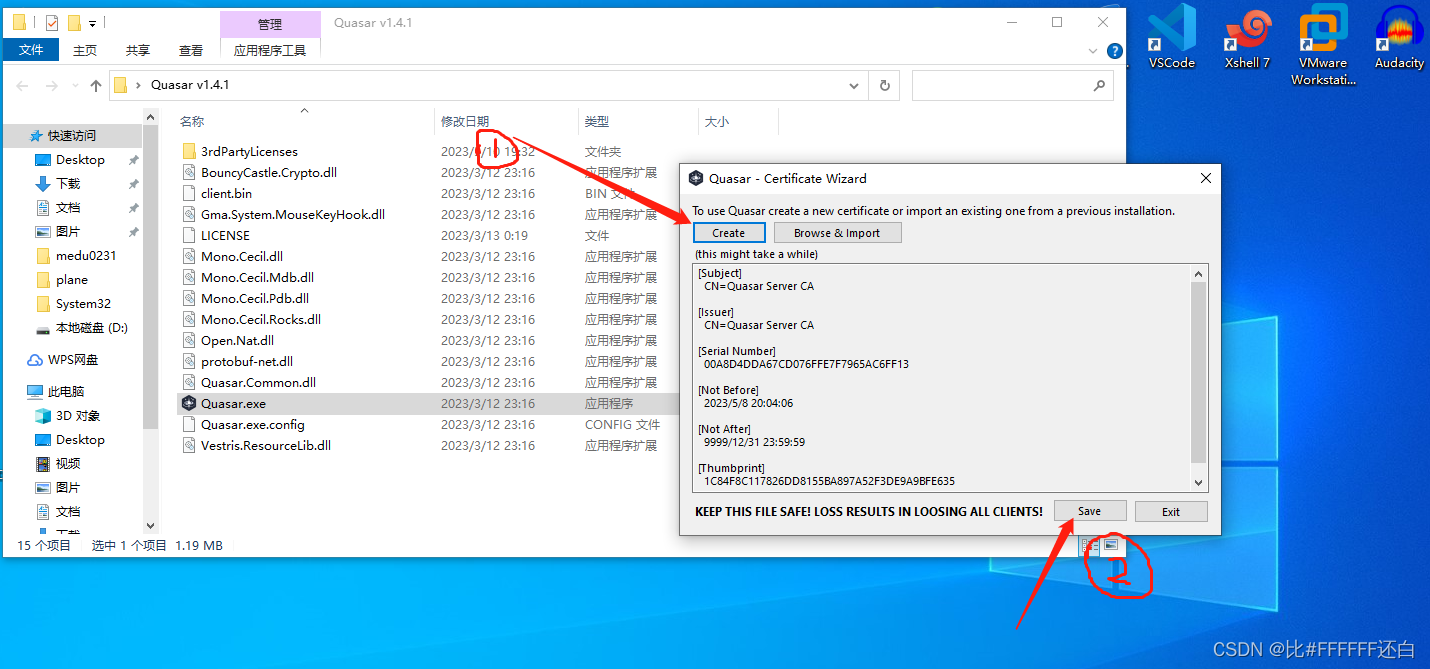Click the Help question mark icon in Explorer
This screenshot has height=669, width=1430.
tap(1115, 50)
